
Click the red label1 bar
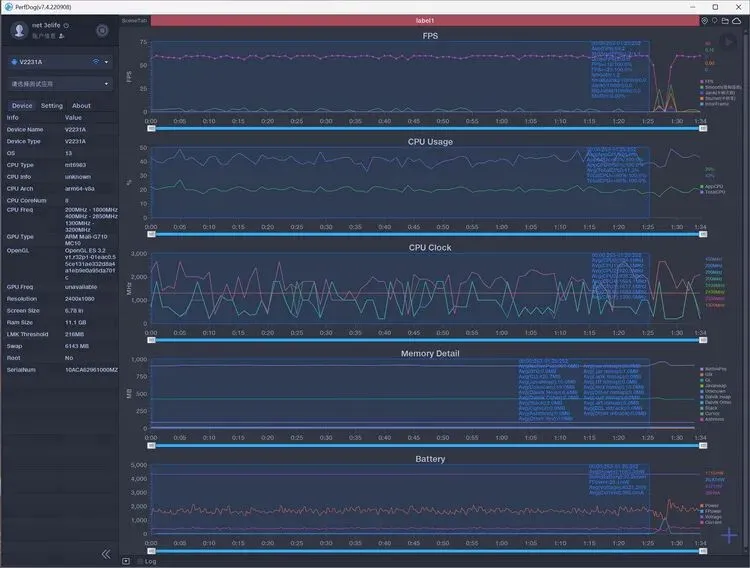[x=424, y=21]
